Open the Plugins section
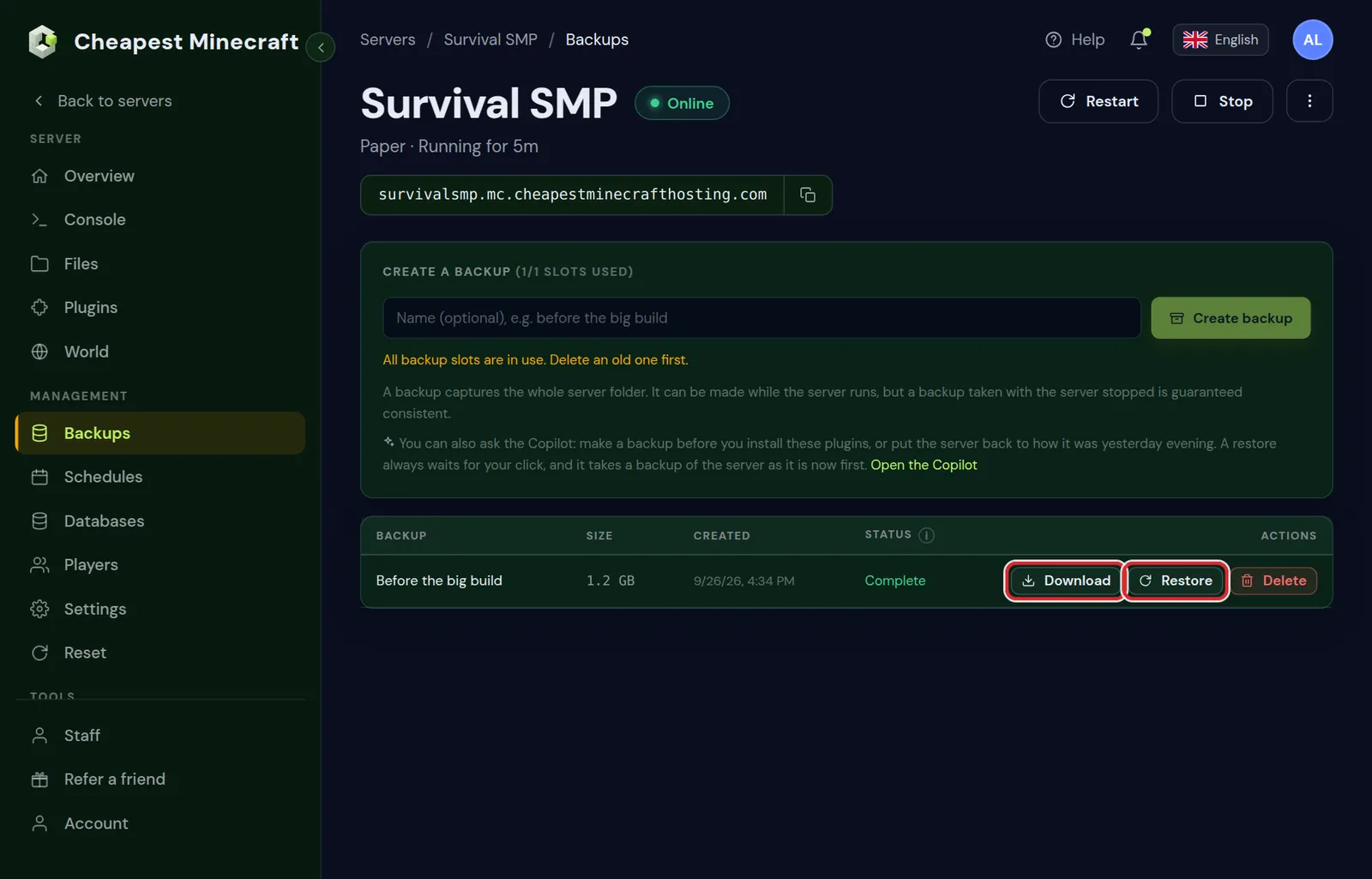Screen dimensions: 1372x879 click(160, 308)
